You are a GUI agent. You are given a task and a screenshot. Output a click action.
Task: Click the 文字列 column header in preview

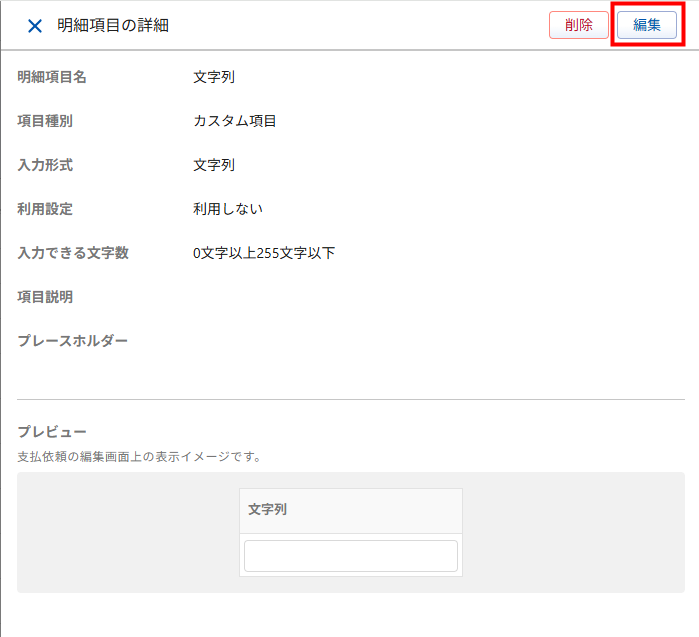click(268, 510)
